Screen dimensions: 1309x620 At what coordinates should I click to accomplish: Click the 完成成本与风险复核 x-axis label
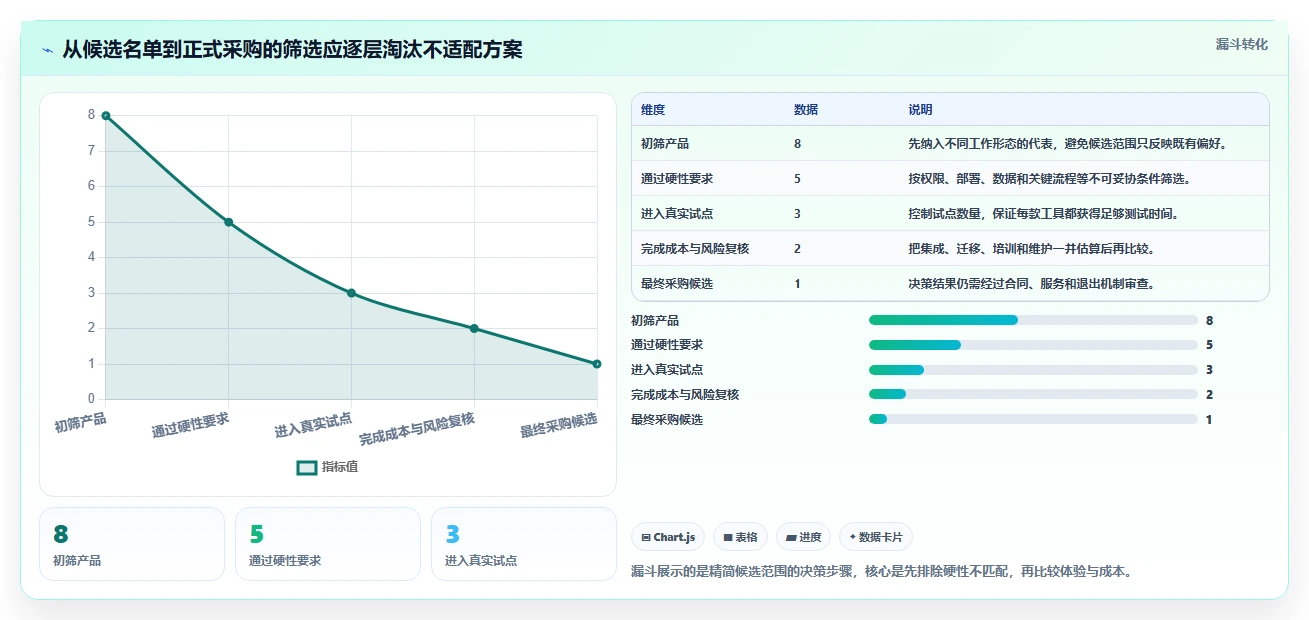pyautogui.click(x=417, y=429)
